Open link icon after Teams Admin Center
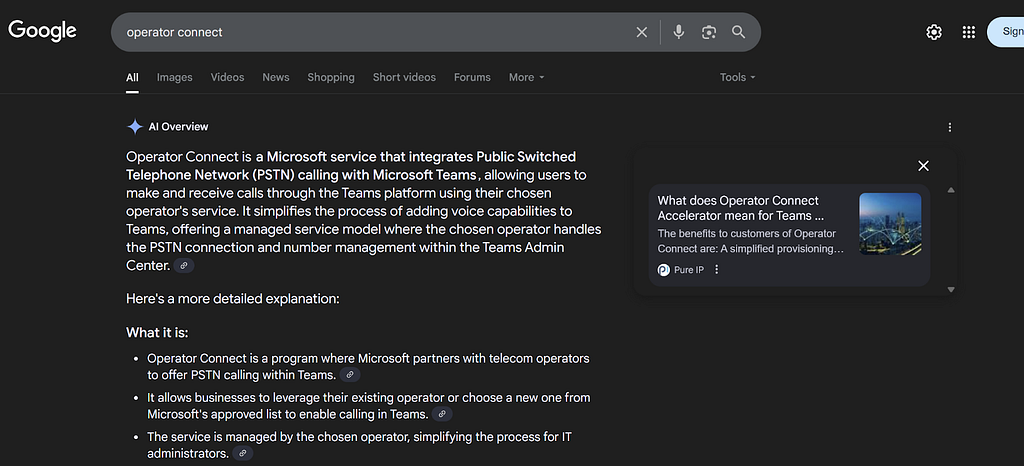Image resolution: width=1024 pixels, height=466 pixels. 184,266
